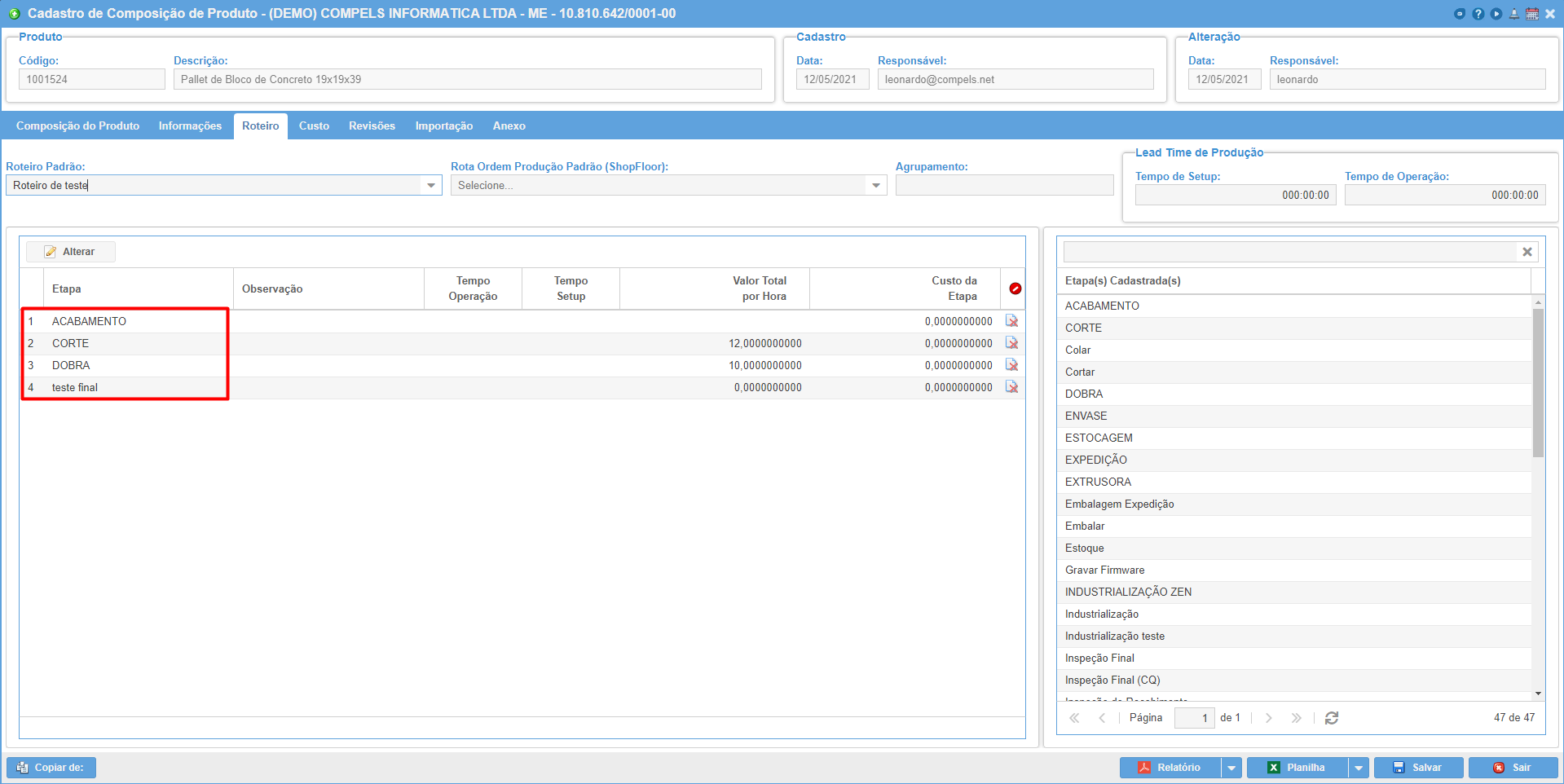1564x784 pixels.
Task: Go to previous page of etapas list
Action: click(1102, 718)
